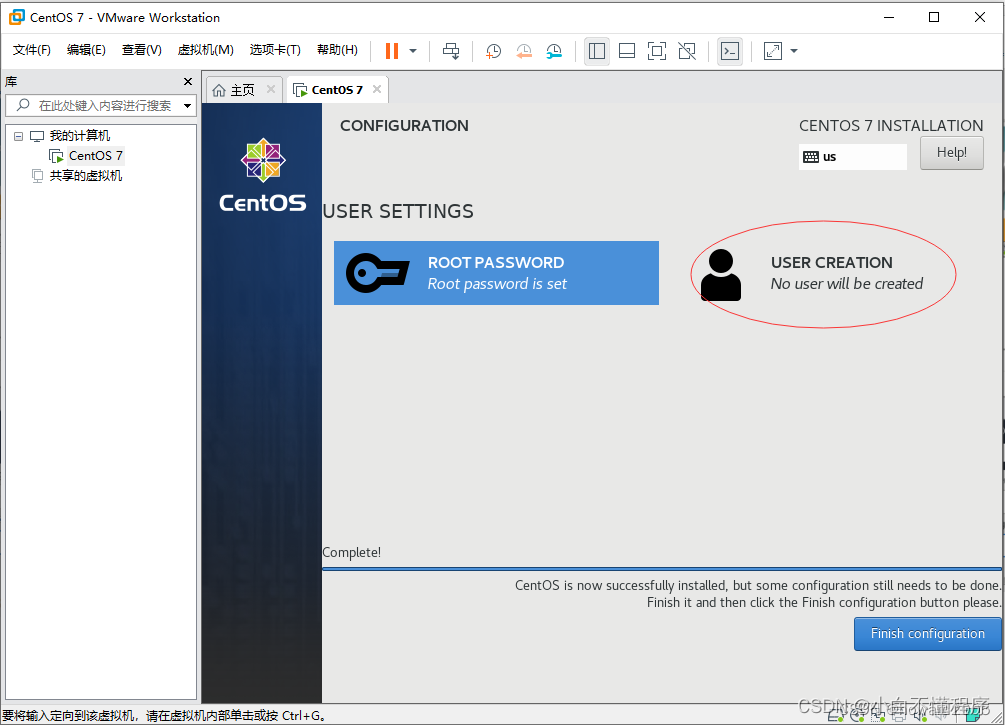Click the 'CENTOS 7 INSTALLATION' text
Screen dimensions: 1005x725
tap(891, 126)
